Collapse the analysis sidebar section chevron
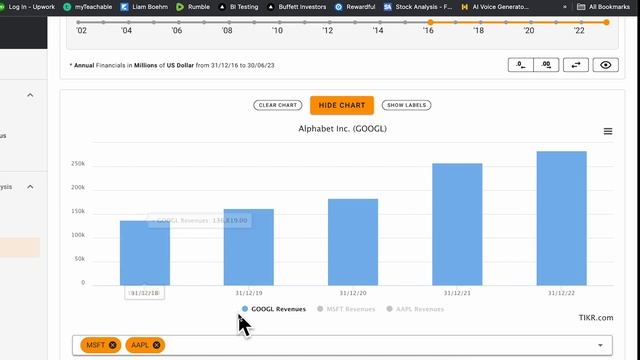This screenshot has height=360, width=640. [30, 187]
